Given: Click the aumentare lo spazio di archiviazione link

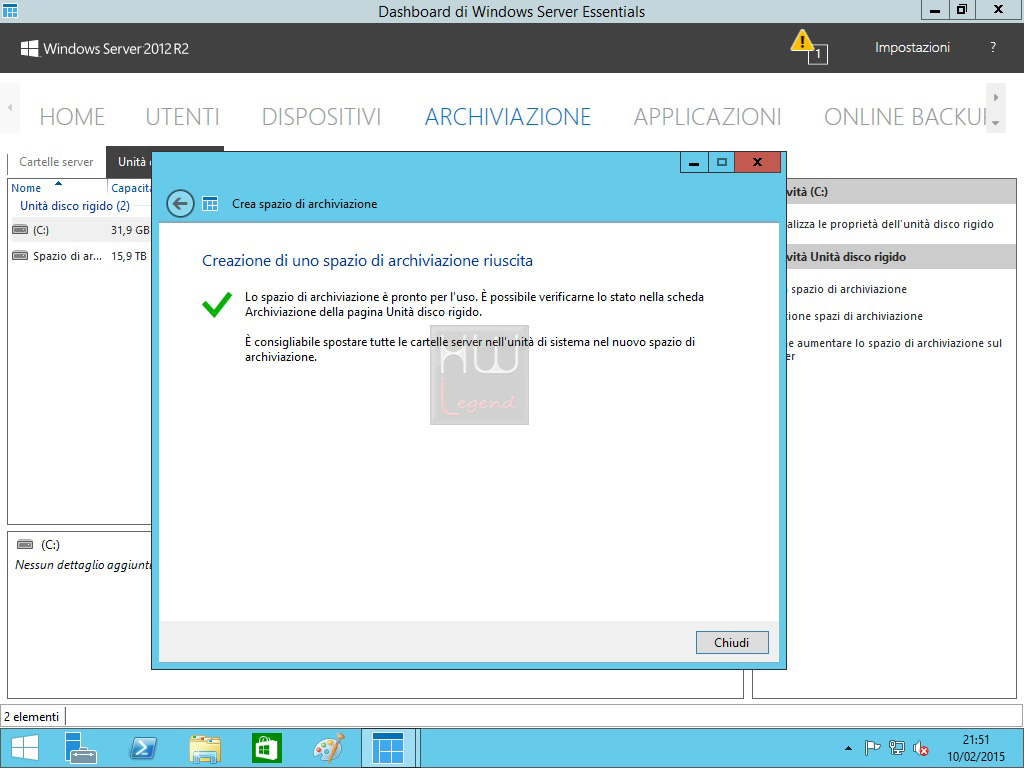Looking at the screenshot, I should pos(895,349).
